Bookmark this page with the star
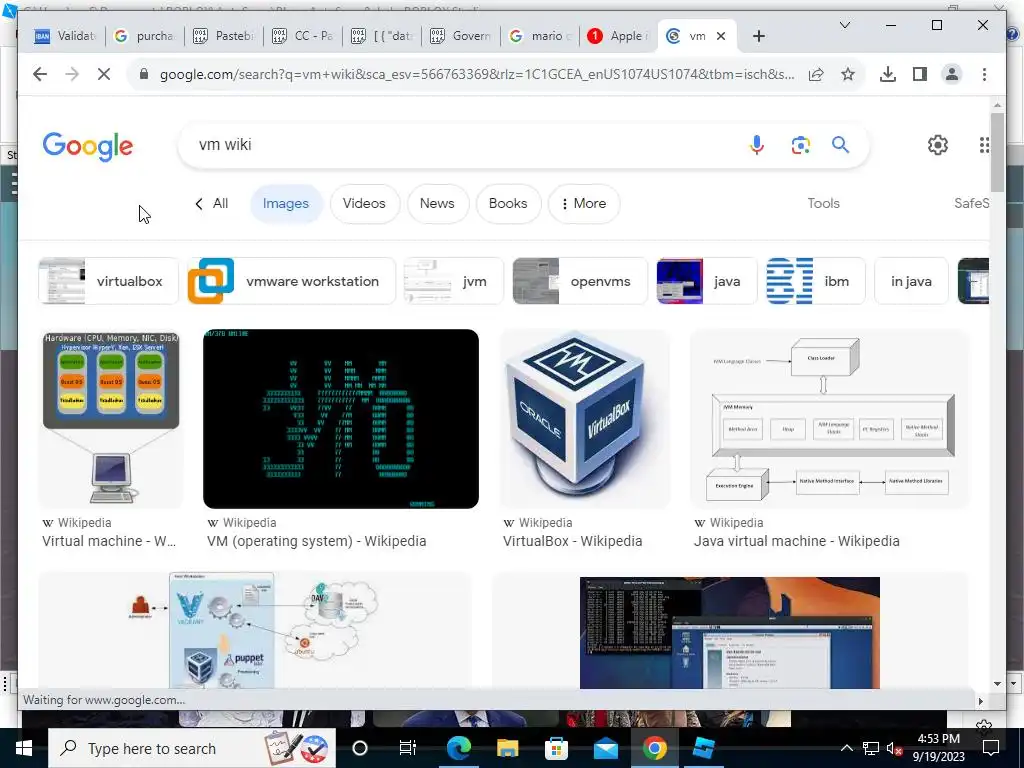Image resolution: width=1024 pixels, height=768 pixels. 848,74
